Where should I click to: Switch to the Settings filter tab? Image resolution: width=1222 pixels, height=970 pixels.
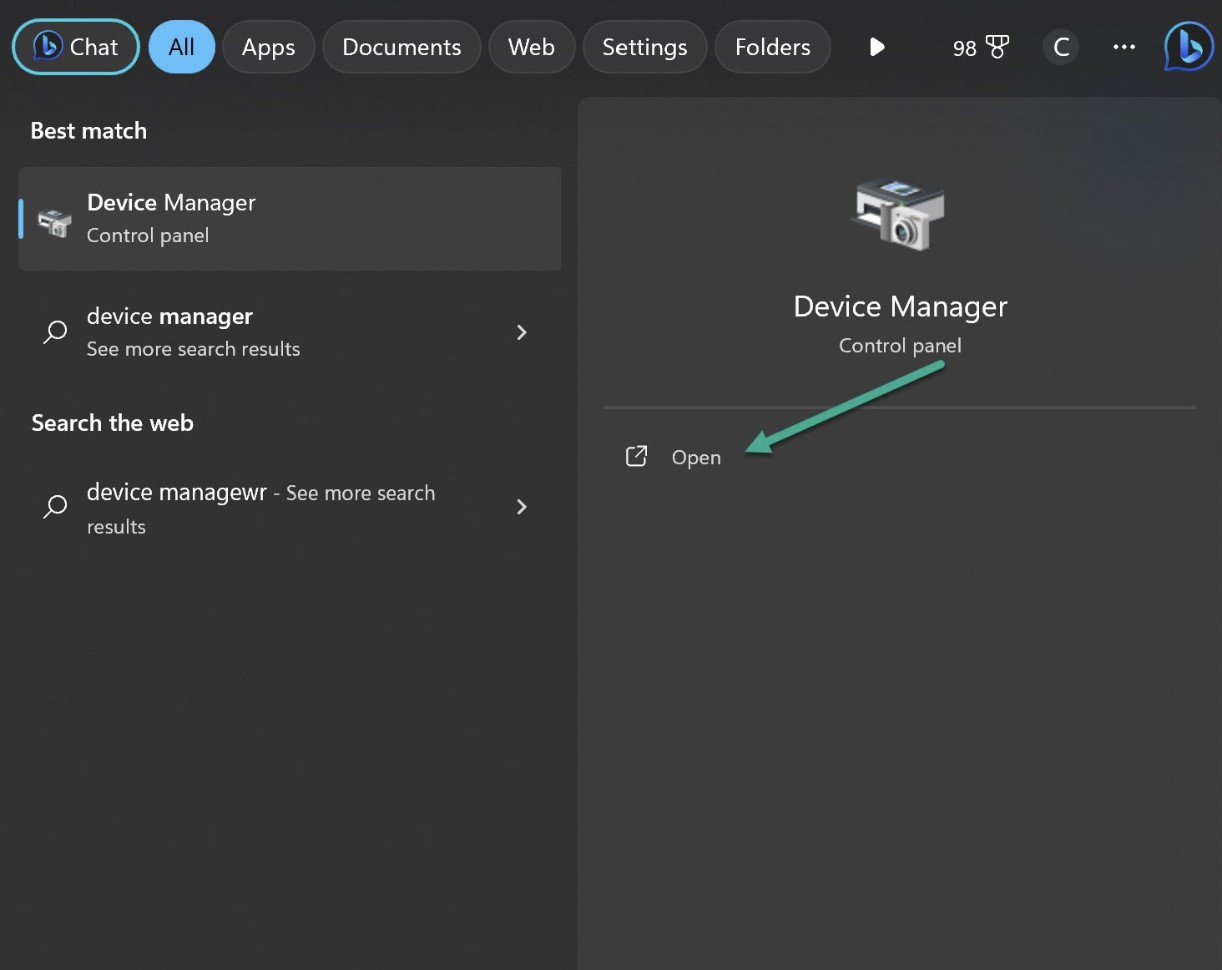645,47
